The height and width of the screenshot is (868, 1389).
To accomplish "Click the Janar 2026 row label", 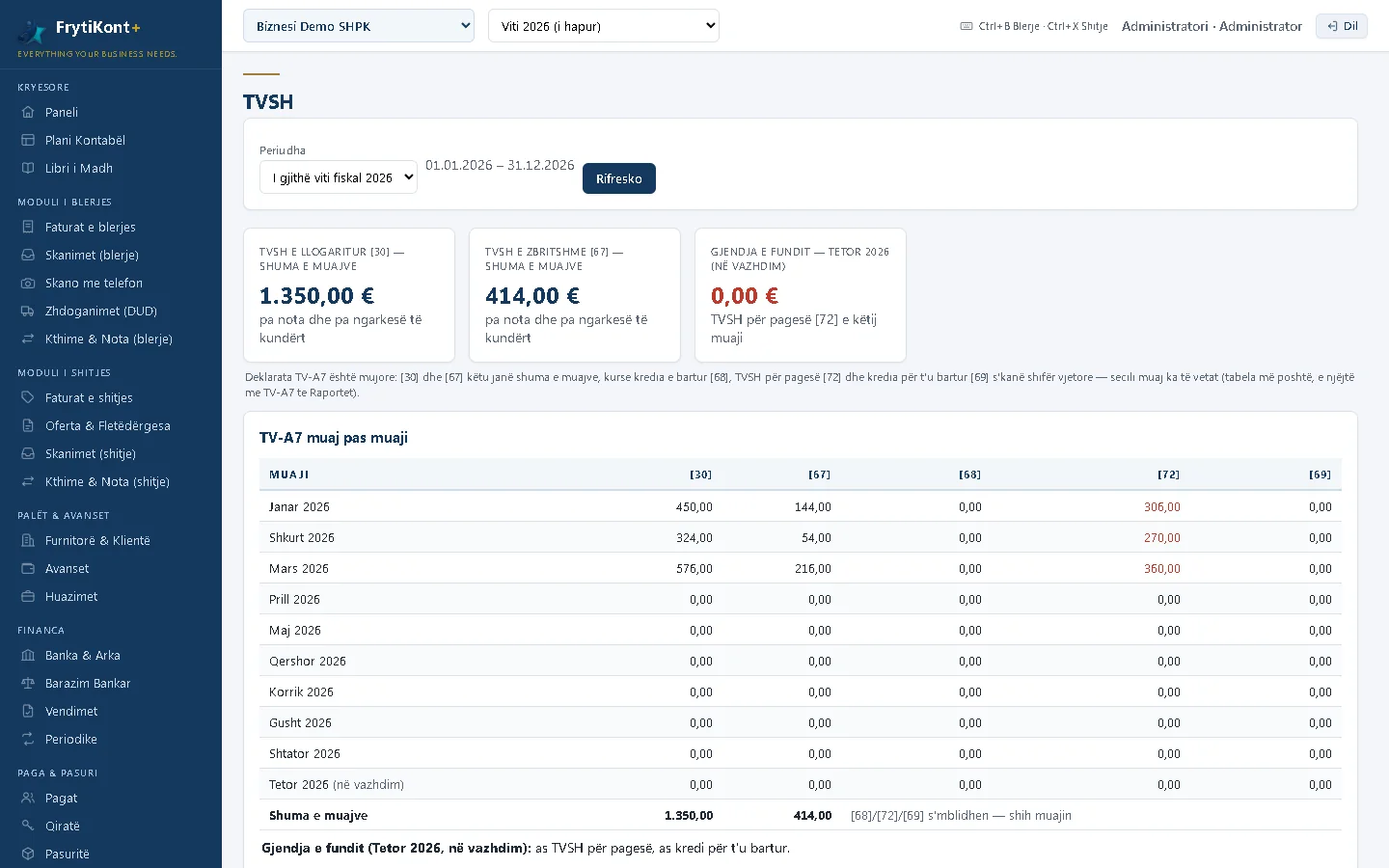I will click(x=299, y=506).
